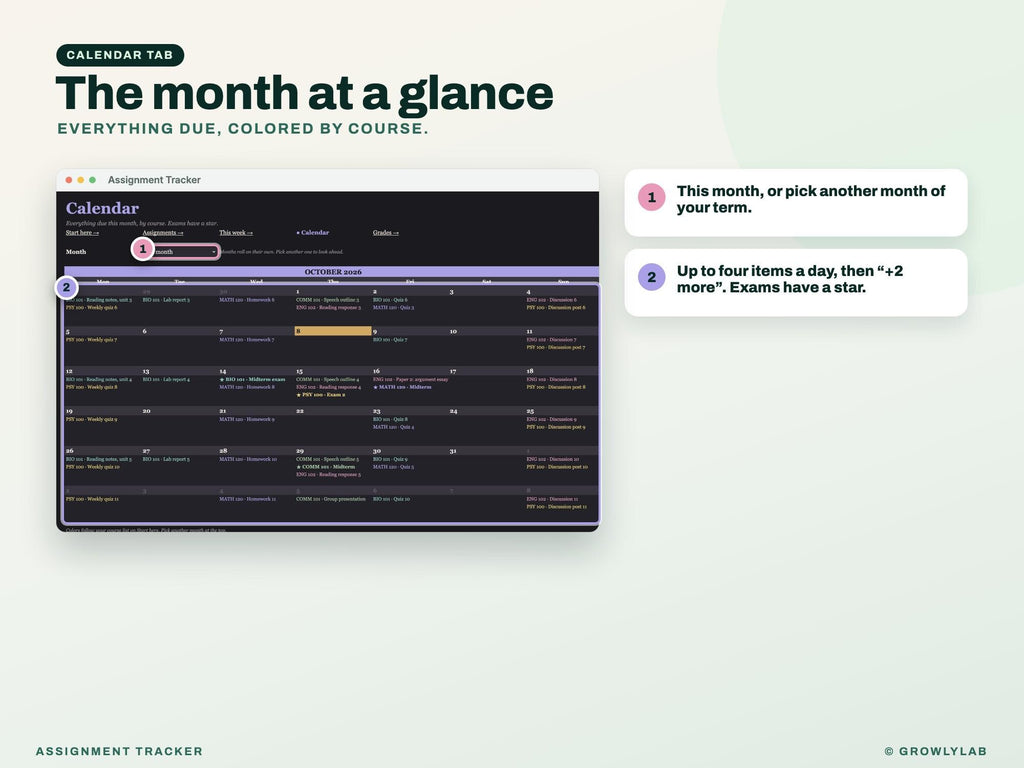Select 'PSY 100 · Exam 2' entry
Image resolution: width=1024 pixels, height=768 pixels.
[x=321, y=395]
